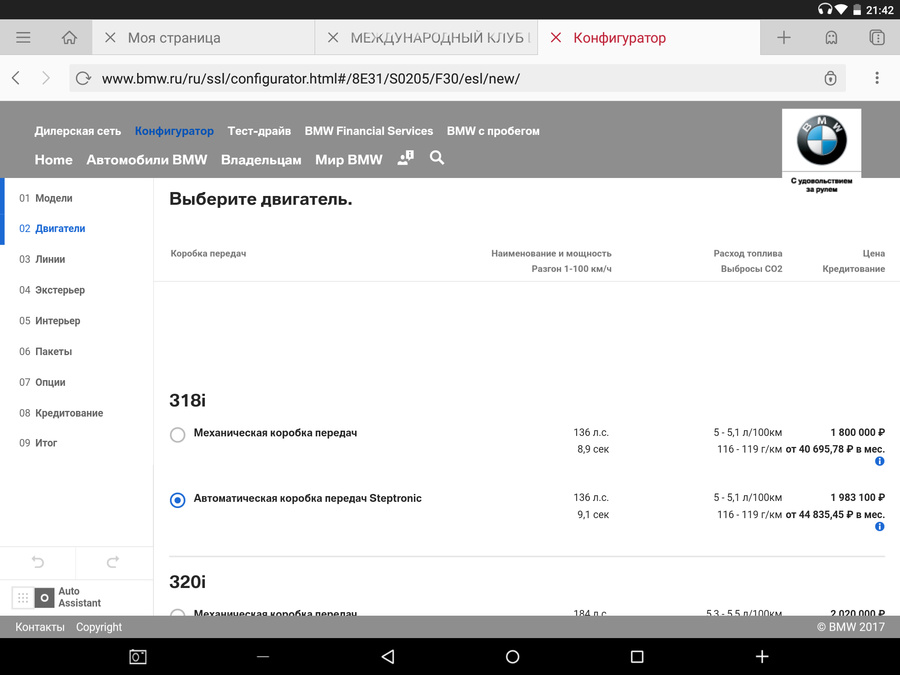Click the 320i model heading

tap(187, 581)
